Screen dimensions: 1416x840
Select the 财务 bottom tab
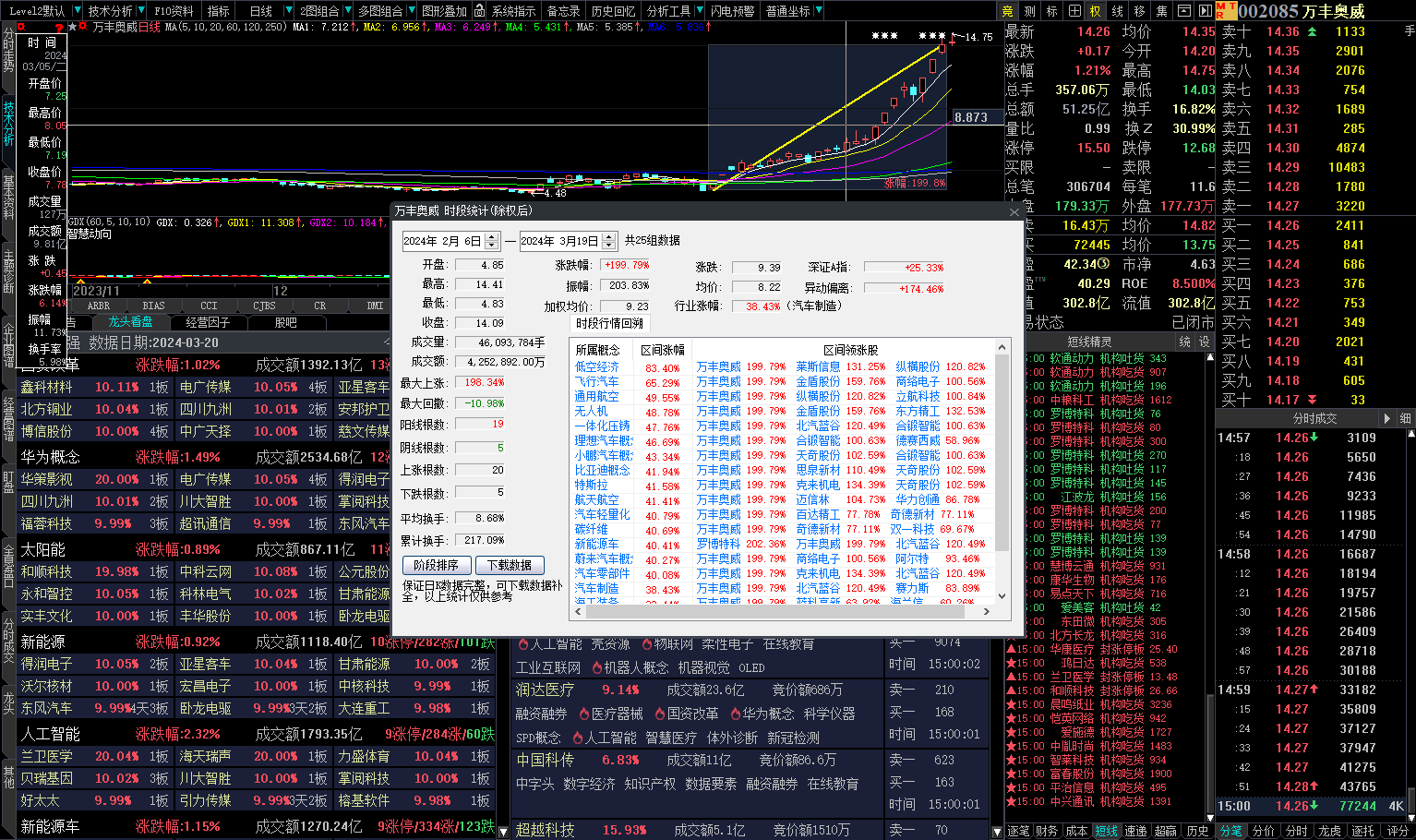point(1047,831)
